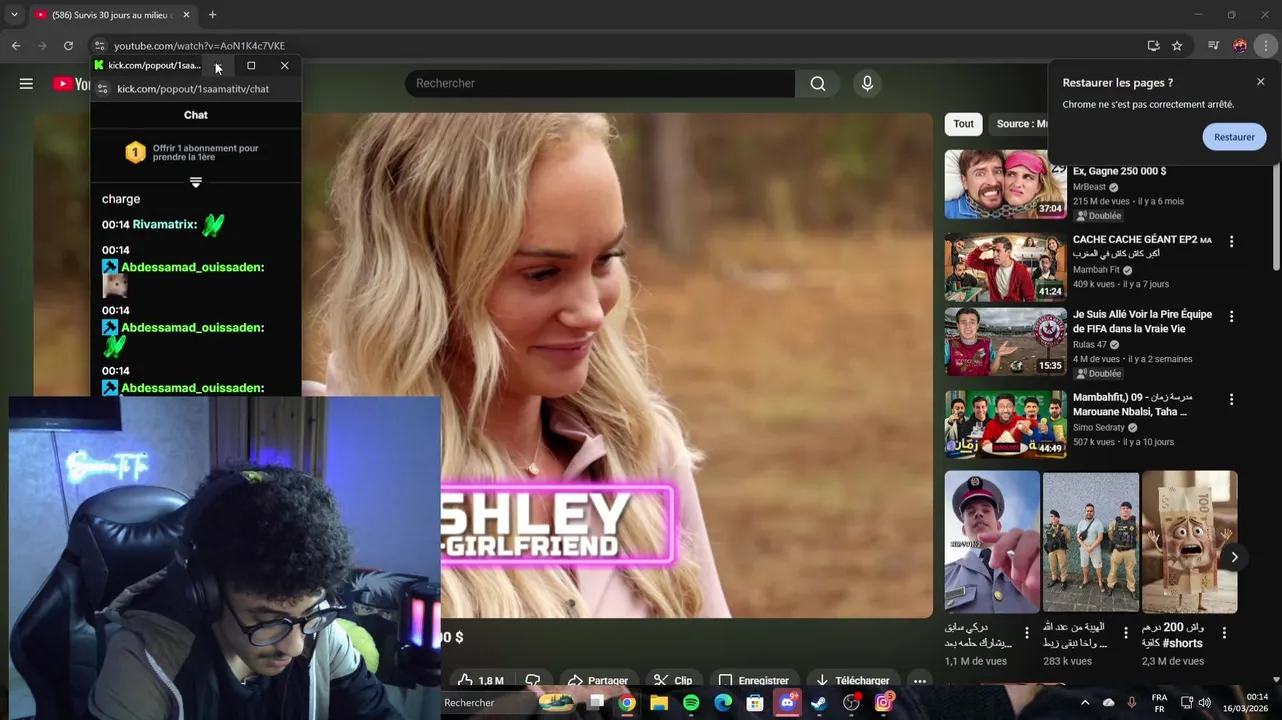
Task: Open the Chrome profile avatar
Action: point(1240,46)
